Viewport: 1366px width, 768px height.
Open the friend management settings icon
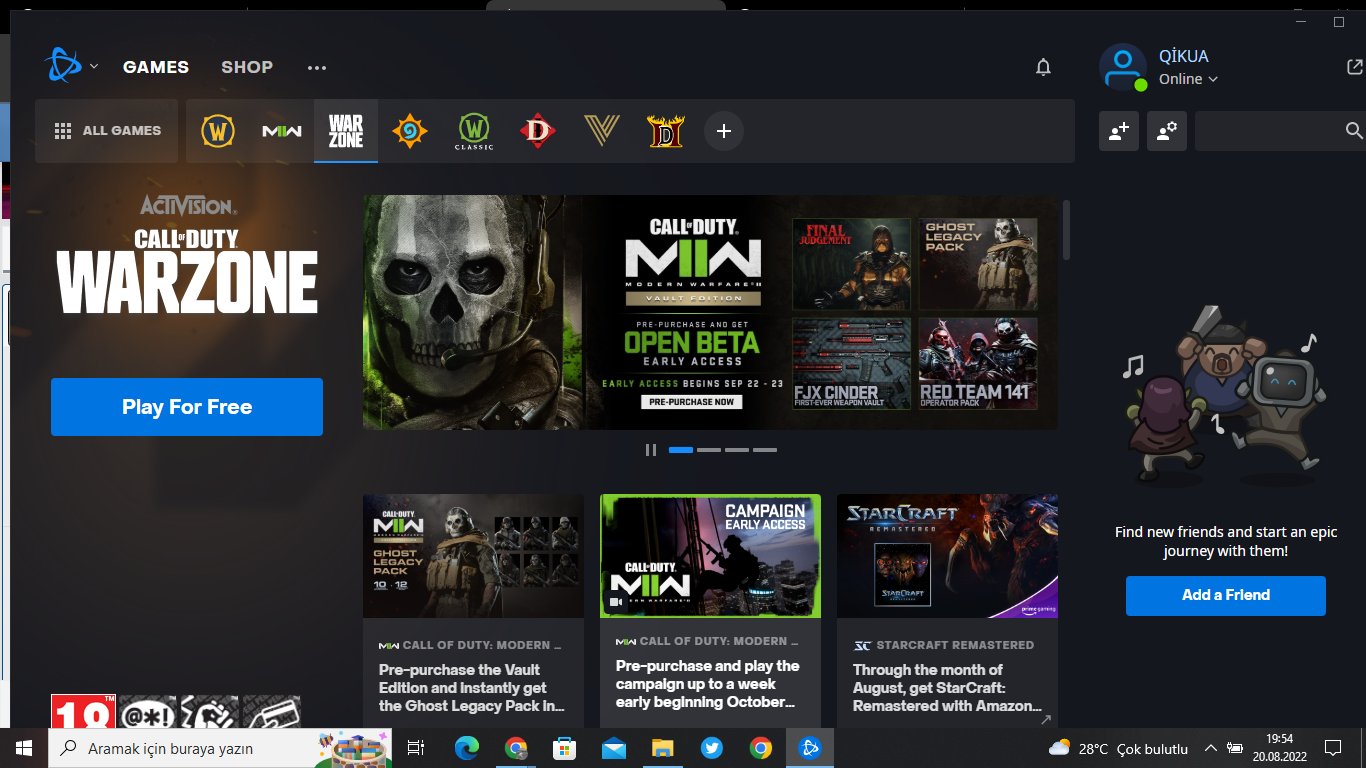tap(1167, 131)
